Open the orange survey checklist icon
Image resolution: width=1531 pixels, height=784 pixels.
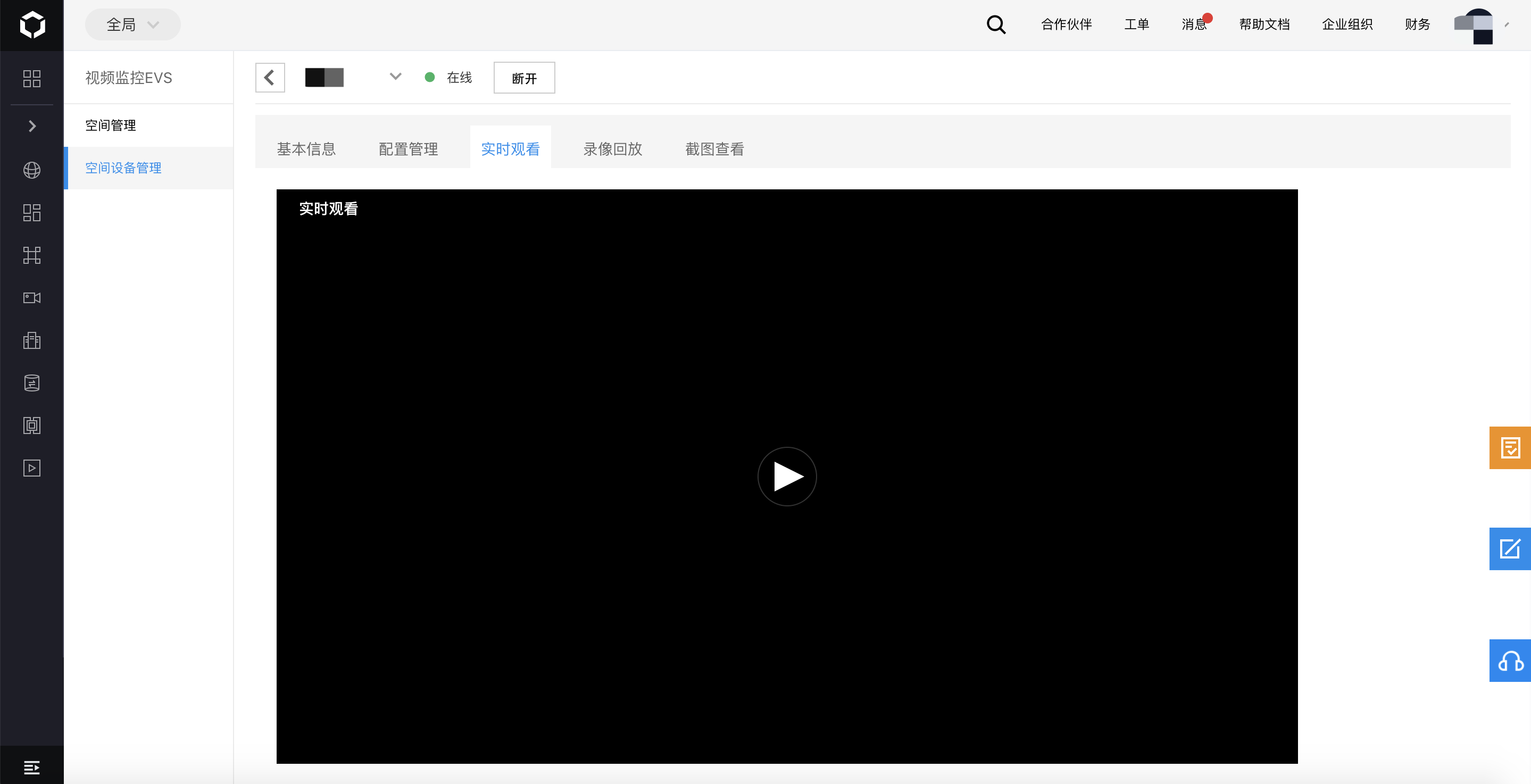pos(1510,447)
